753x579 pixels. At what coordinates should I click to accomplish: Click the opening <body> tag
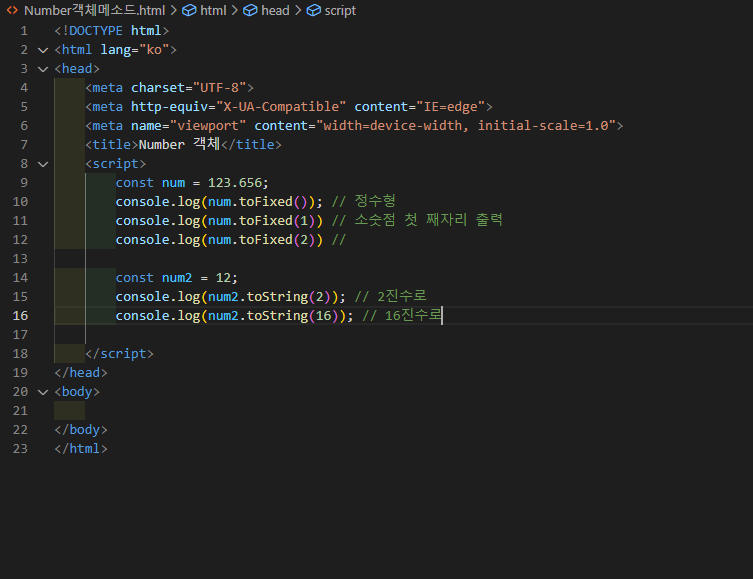(x=77, y=392)
